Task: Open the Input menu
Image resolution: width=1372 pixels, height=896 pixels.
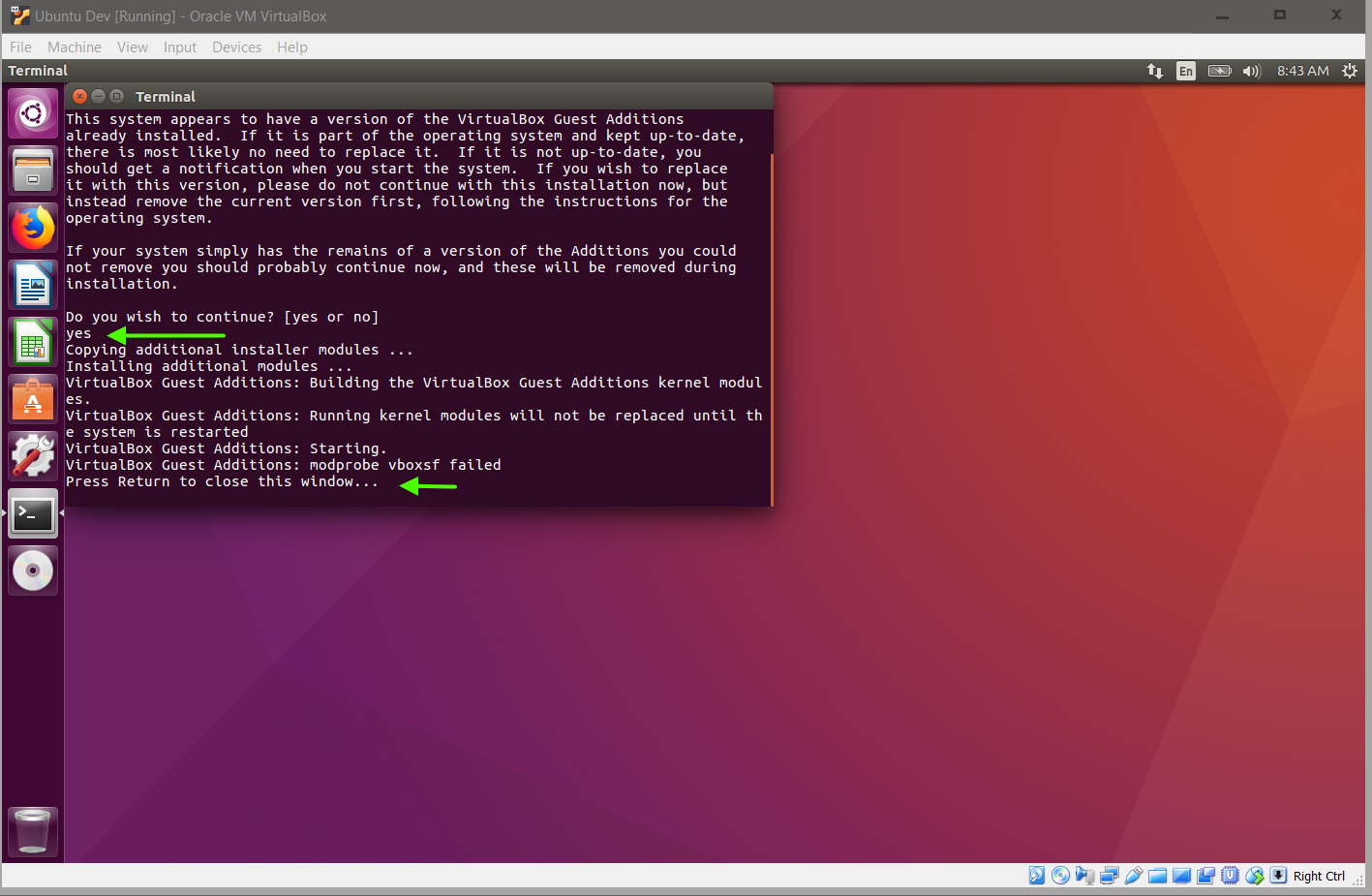Action: pos(180,46)
